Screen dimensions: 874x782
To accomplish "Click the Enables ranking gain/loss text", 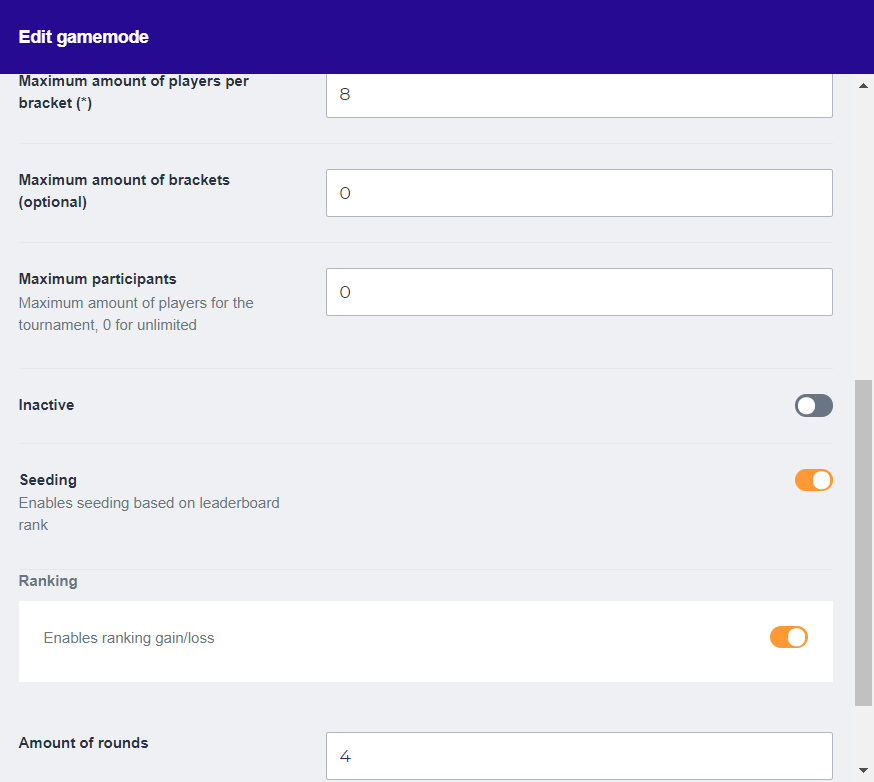I will coord(129,638).
